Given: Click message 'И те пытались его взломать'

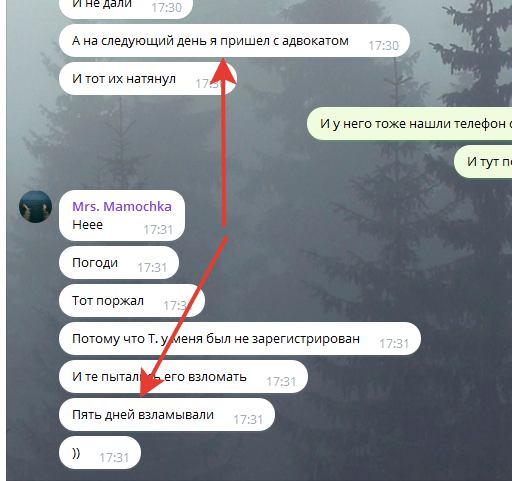Looking at the screenshot, I should click(x=183, y=377).
